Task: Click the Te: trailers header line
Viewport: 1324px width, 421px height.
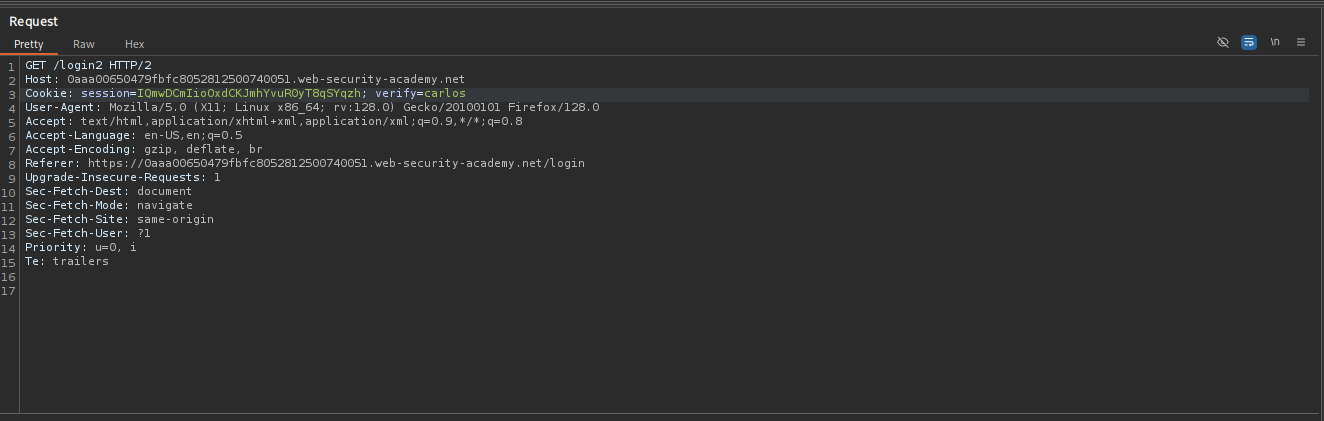Action: pos(67,261)
